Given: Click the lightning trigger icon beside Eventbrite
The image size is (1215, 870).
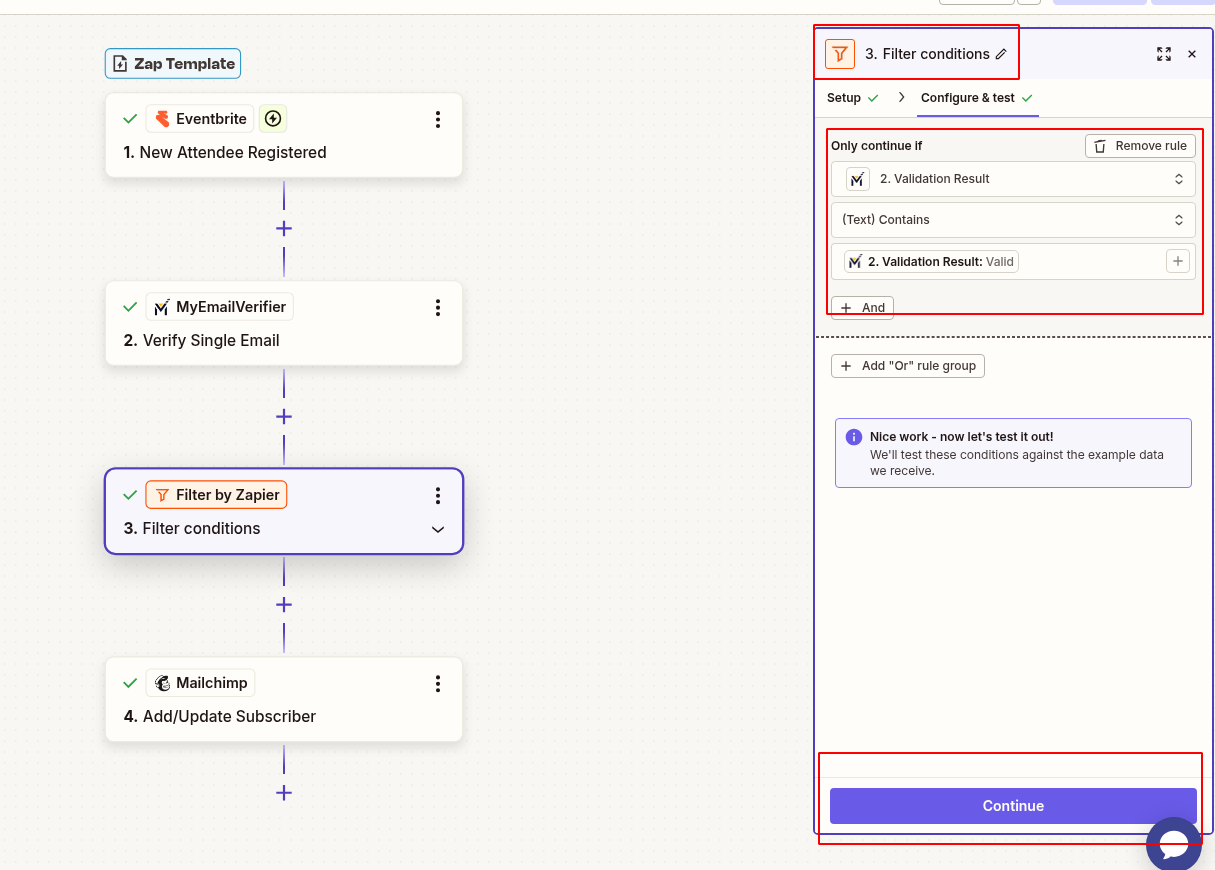Looking at the screenshot, I should tap(273, 118).
